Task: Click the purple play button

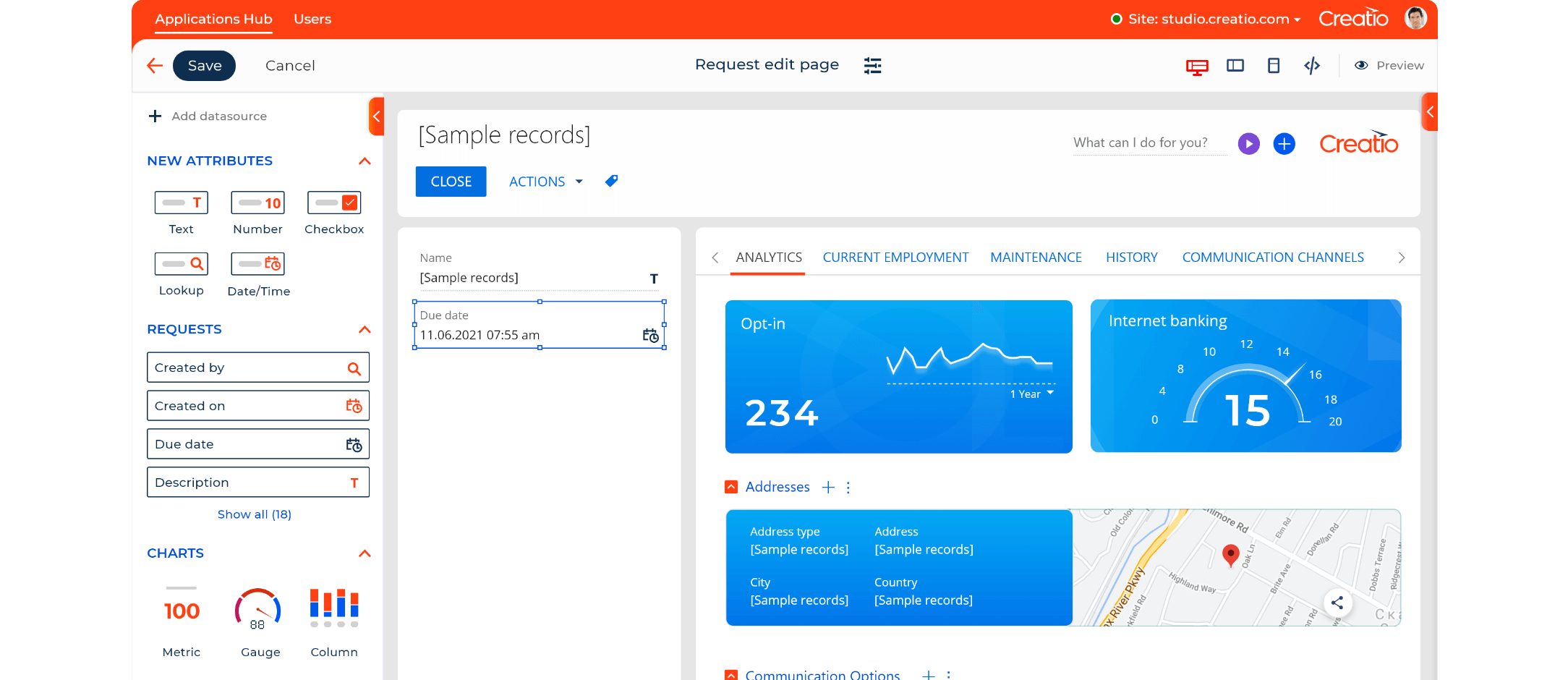Action: pyautogui.click(x=1248, y=144)
